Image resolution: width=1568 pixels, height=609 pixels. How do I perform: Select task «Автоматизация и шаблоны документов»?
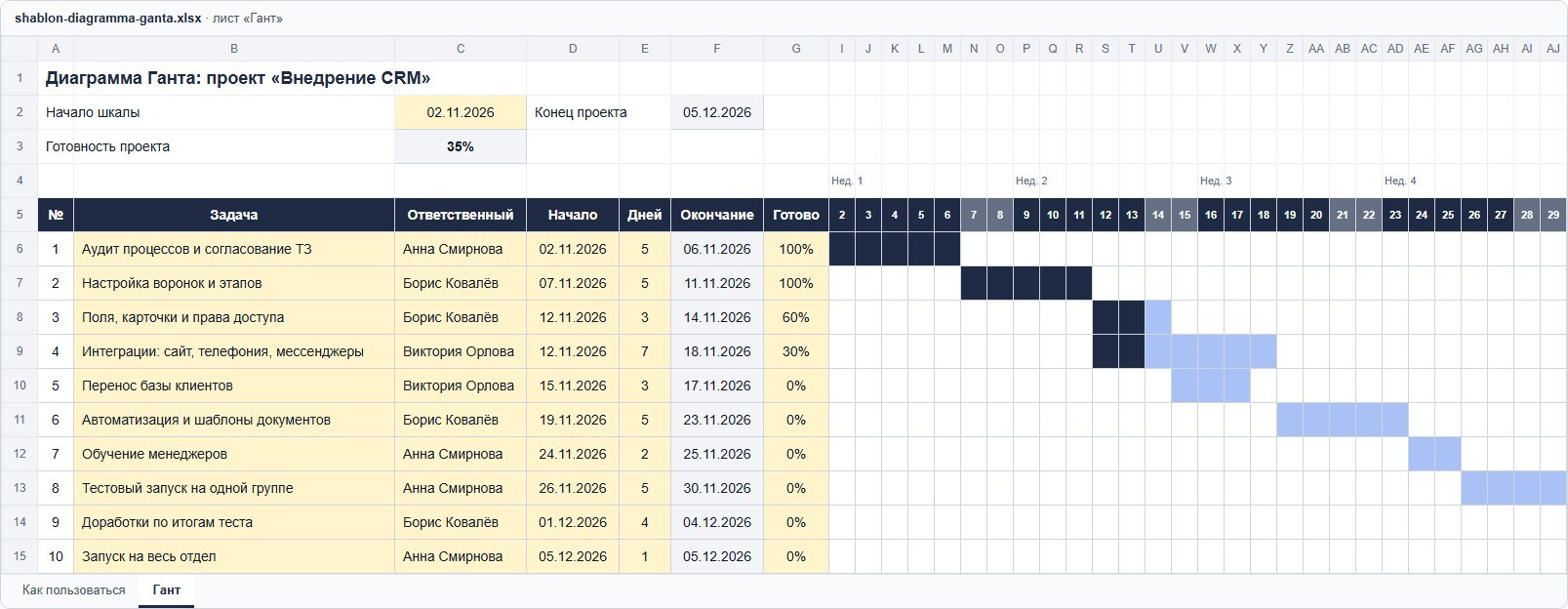click(x=234, y=420)
